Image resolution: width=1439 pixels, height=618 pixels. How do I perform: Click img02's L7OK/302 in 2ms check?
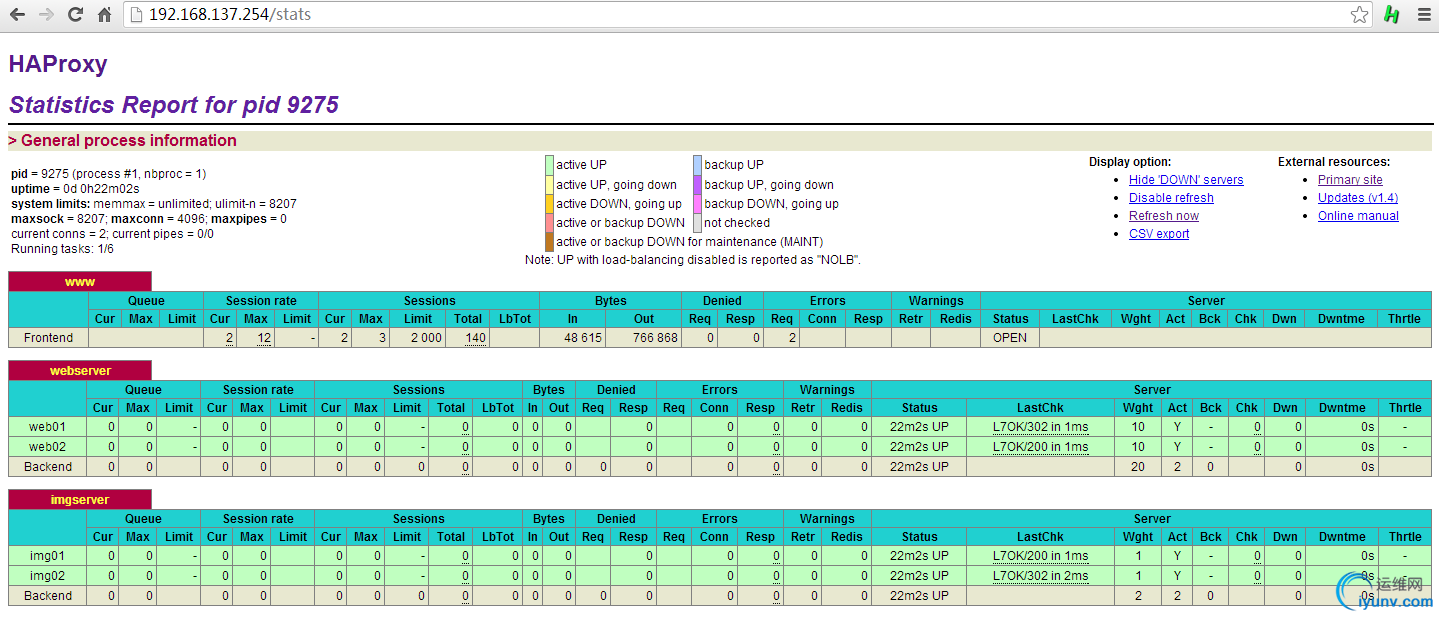[1040, 576]
